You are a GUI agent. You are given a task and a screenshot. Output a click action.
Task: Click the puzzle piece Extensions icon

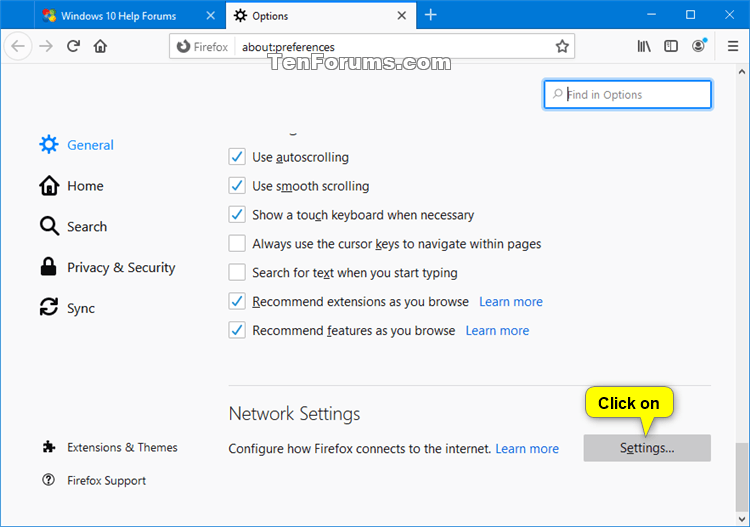[49, 447]
